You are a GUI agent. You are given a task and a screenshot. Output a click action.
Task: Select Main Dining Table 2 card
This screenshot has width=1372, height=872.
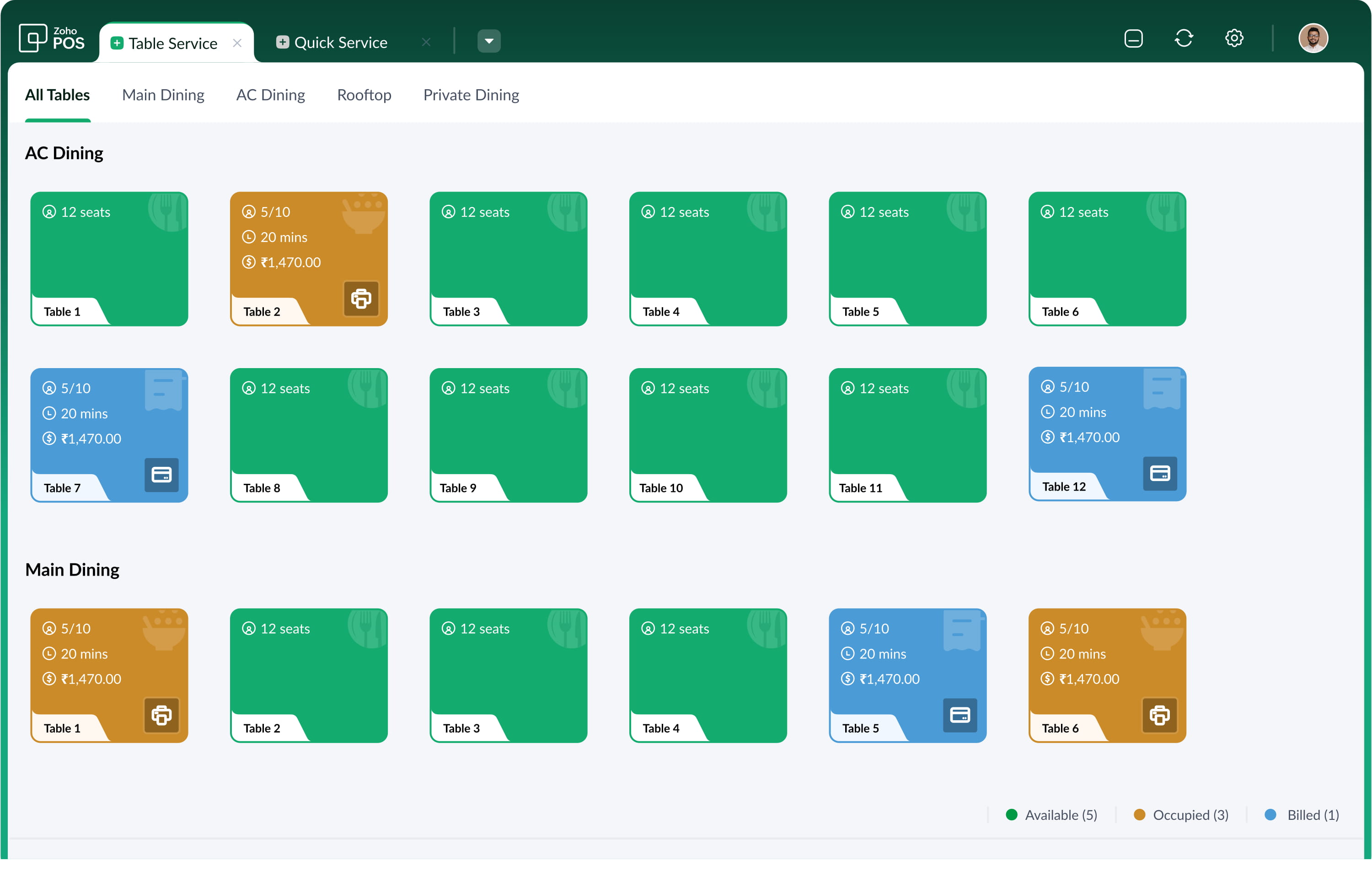pyautogui.click(x=309, y=675)
